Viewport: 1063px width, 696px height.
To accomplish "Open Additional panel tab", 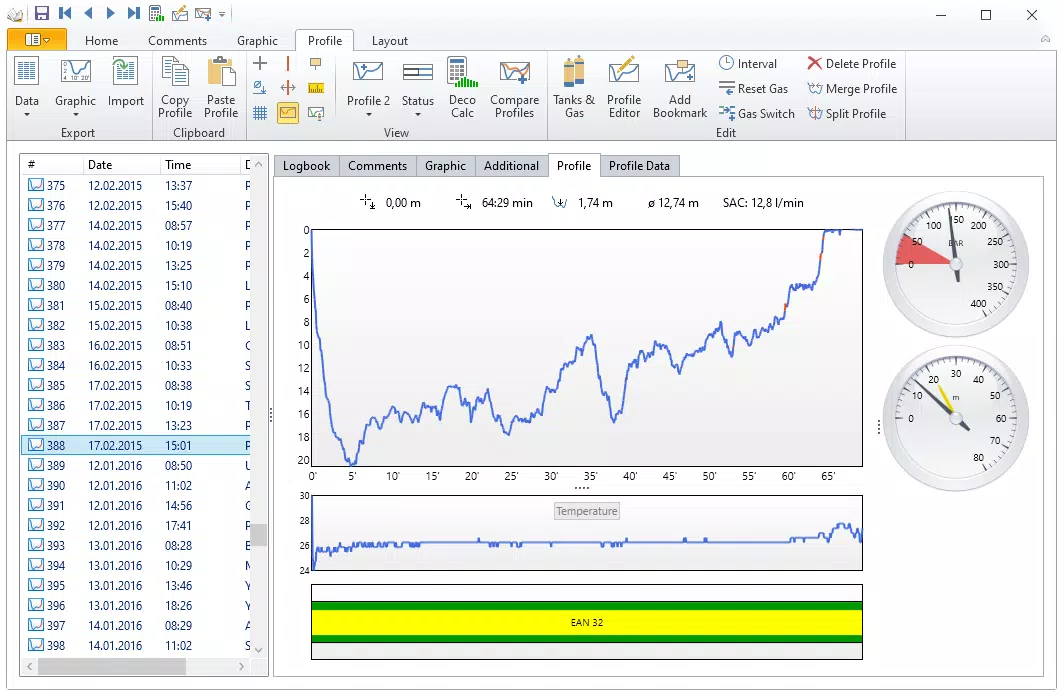I will pyautogui.click(x=511, y=165).
